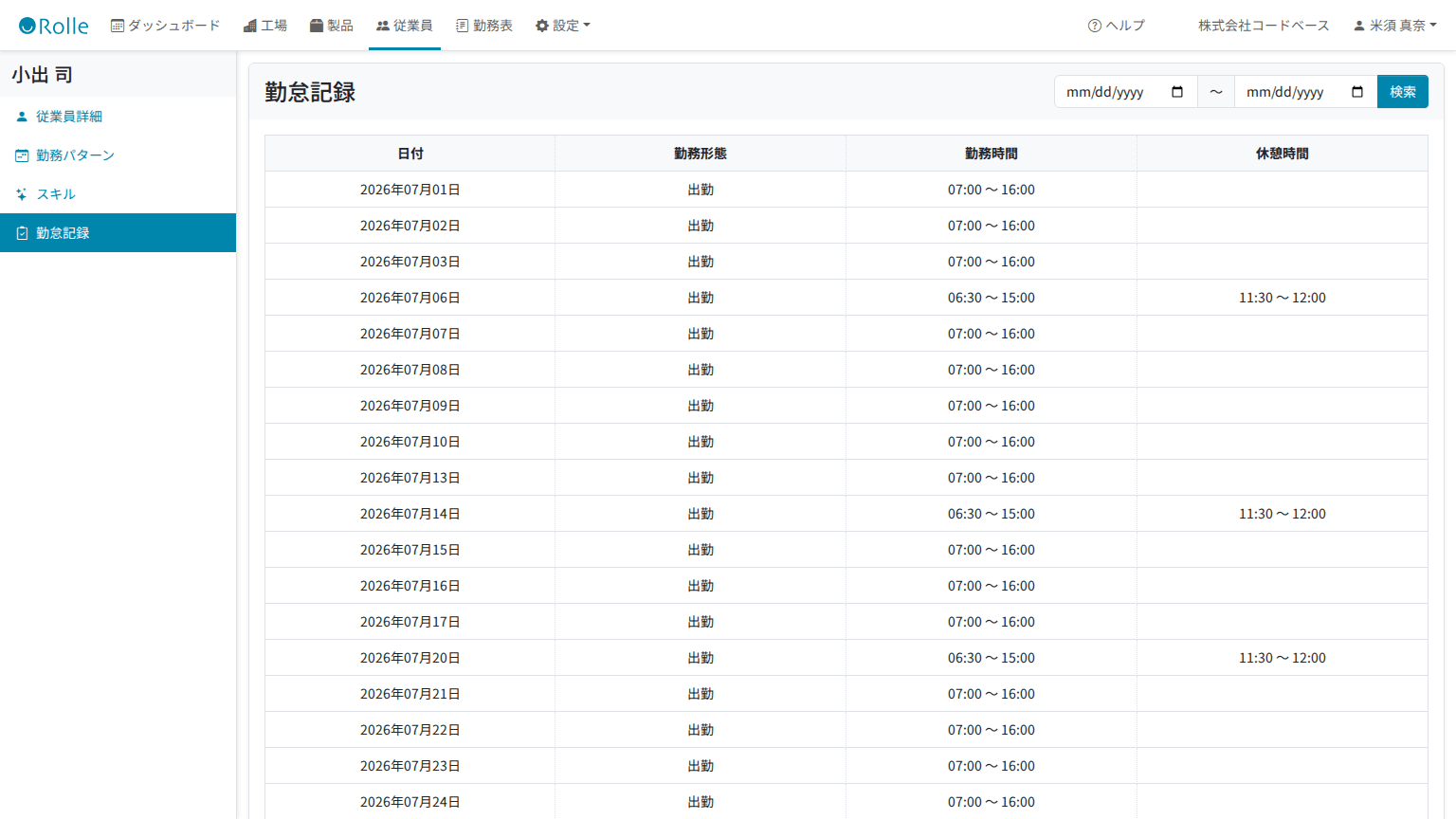Select the 2026年07月22日 date cell
This screenshot has height=819, width=1456.
point(410,730)
